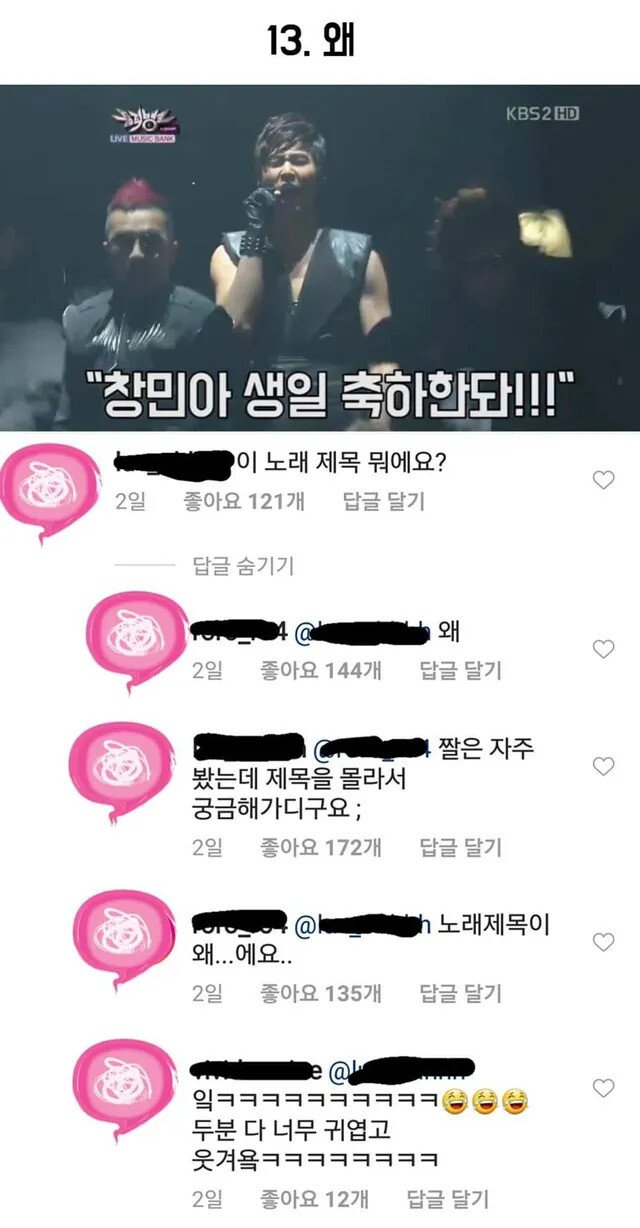Tap the heart beside the 노래제목이 왜...에요.. reply
Screen dimensions: 640x1228
pos(603,942)
